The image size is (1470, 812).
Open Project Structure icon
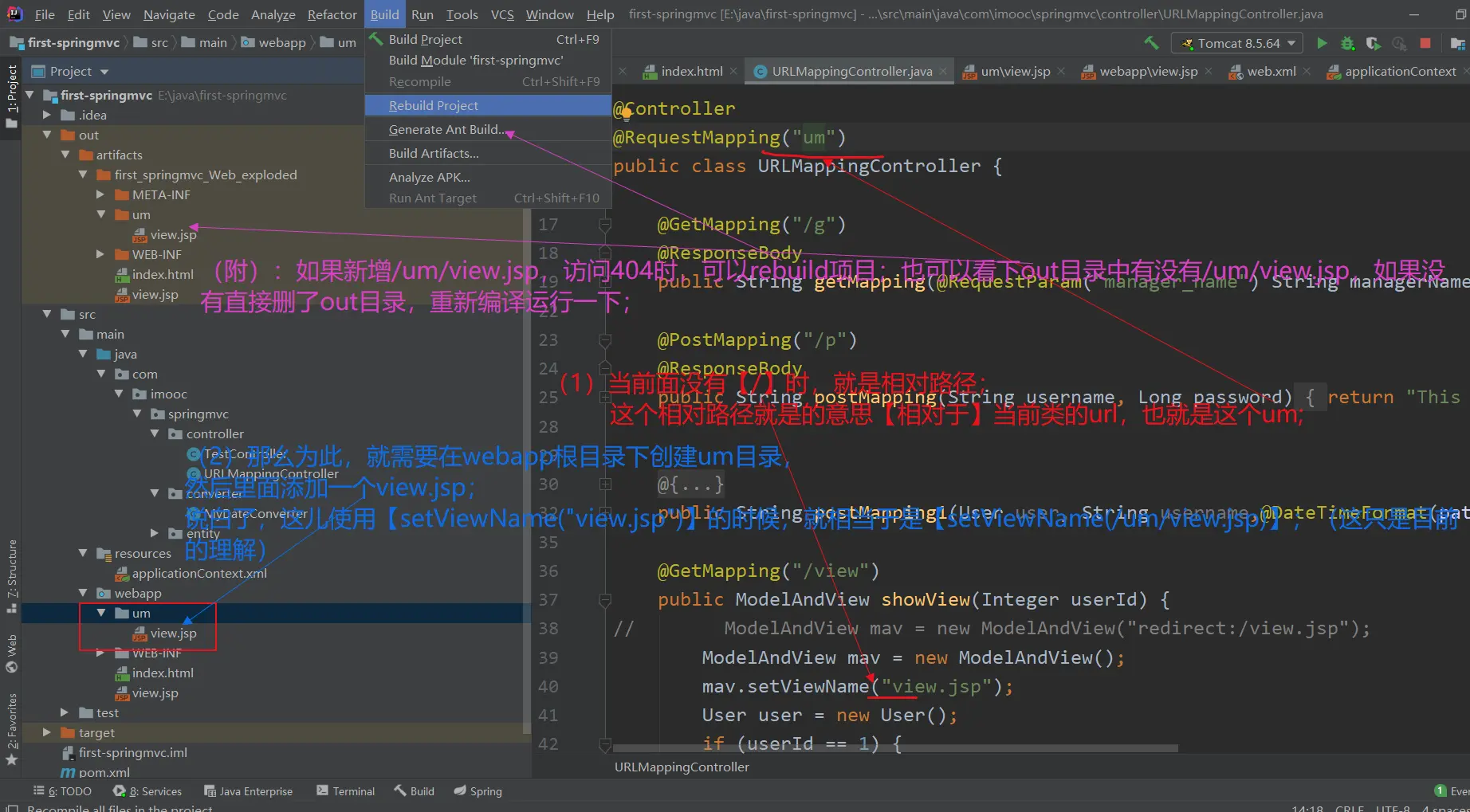tap(1457, 44)
